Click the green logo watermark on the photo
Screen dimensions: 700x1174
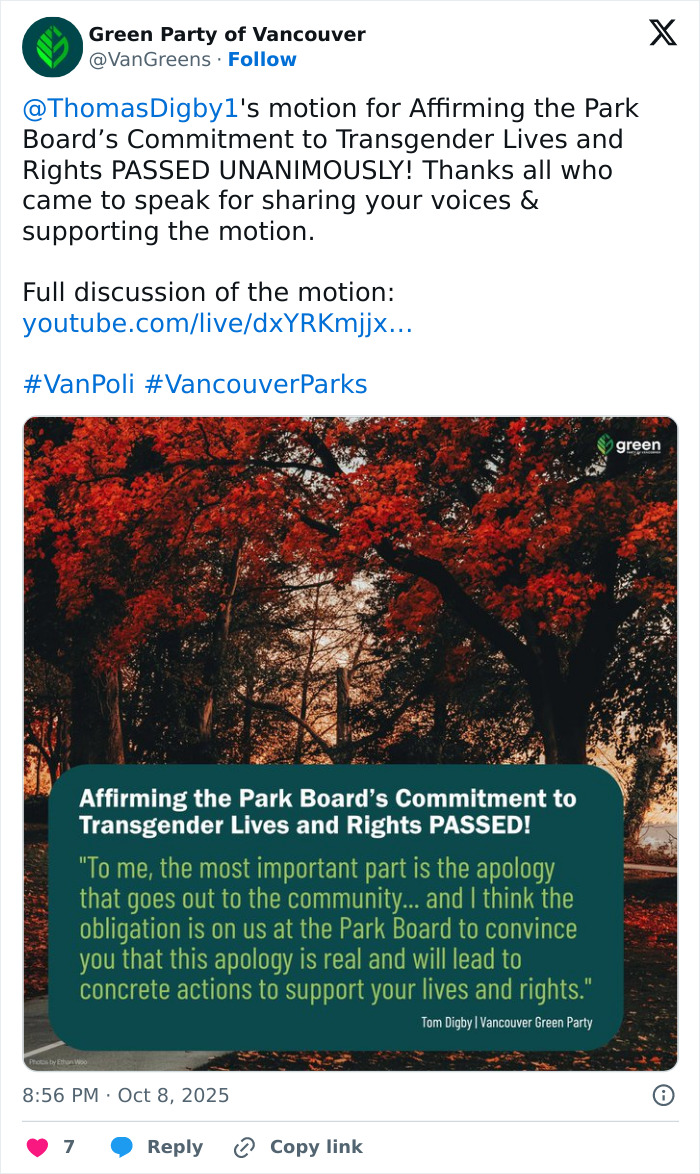(x=630, y=446)
